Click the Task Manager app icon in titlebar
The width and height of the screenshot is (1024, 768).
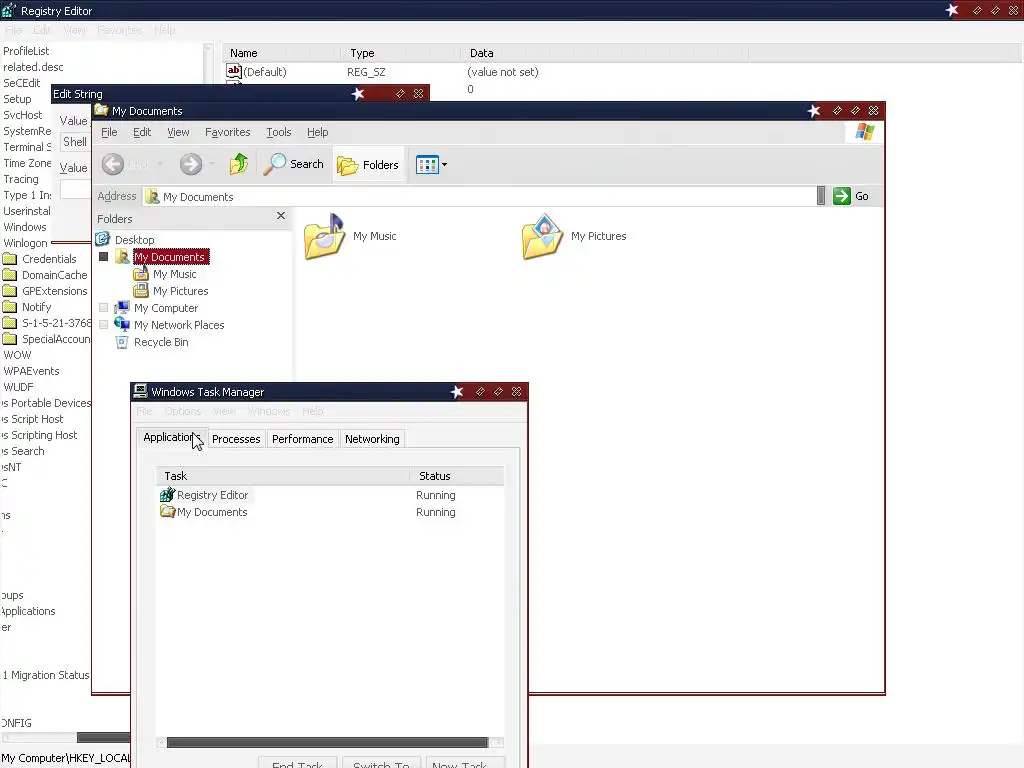(x=140, y=391)
